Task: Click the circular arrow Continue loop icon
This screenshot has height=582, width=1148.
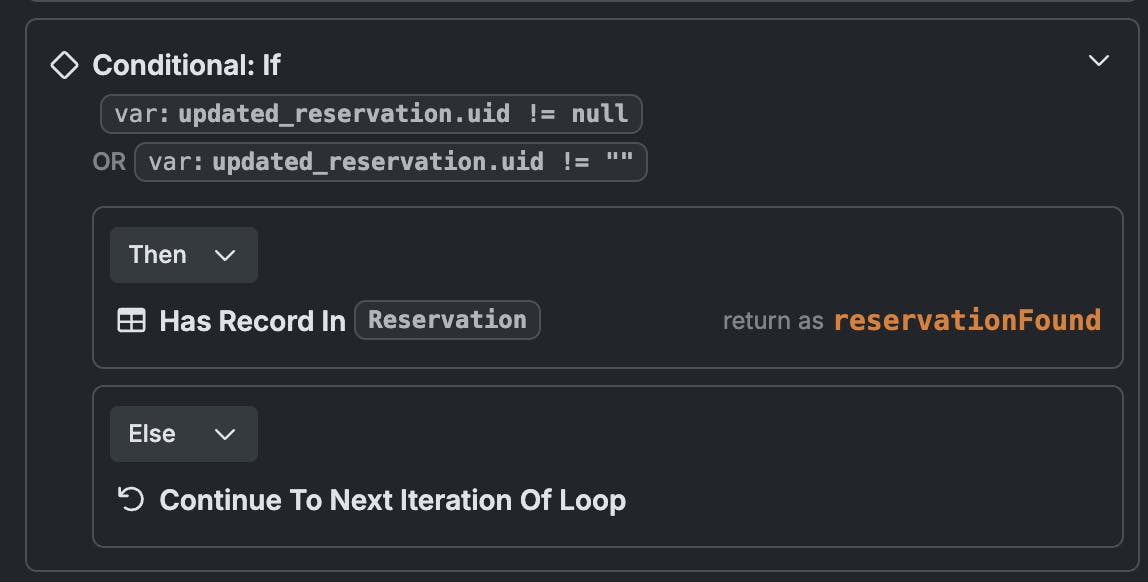Action: [x=131, y=499]
